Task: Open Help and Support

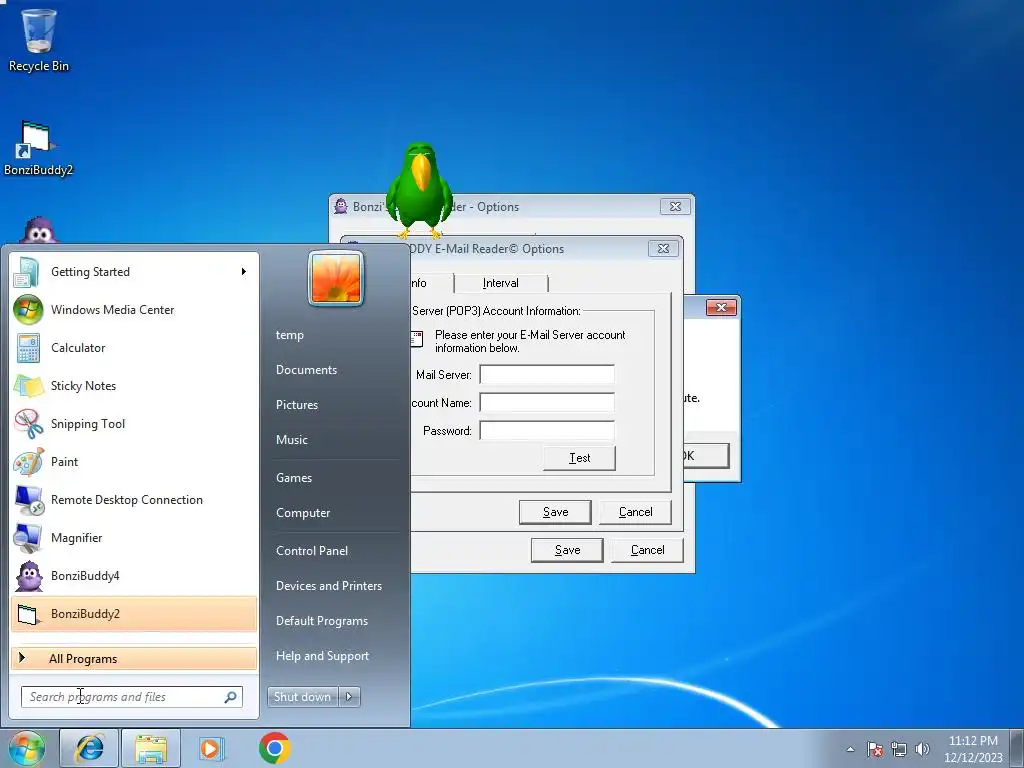Action: (323, 656)
